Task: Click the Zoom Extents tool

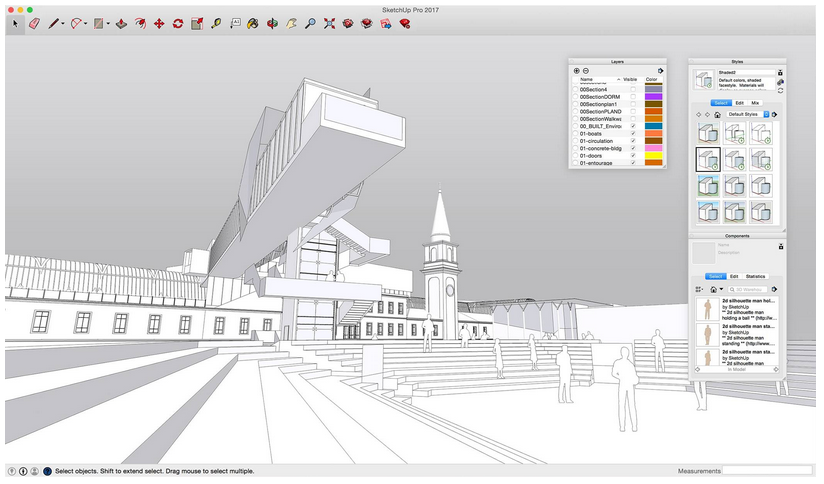Action: tap(329, 24)
